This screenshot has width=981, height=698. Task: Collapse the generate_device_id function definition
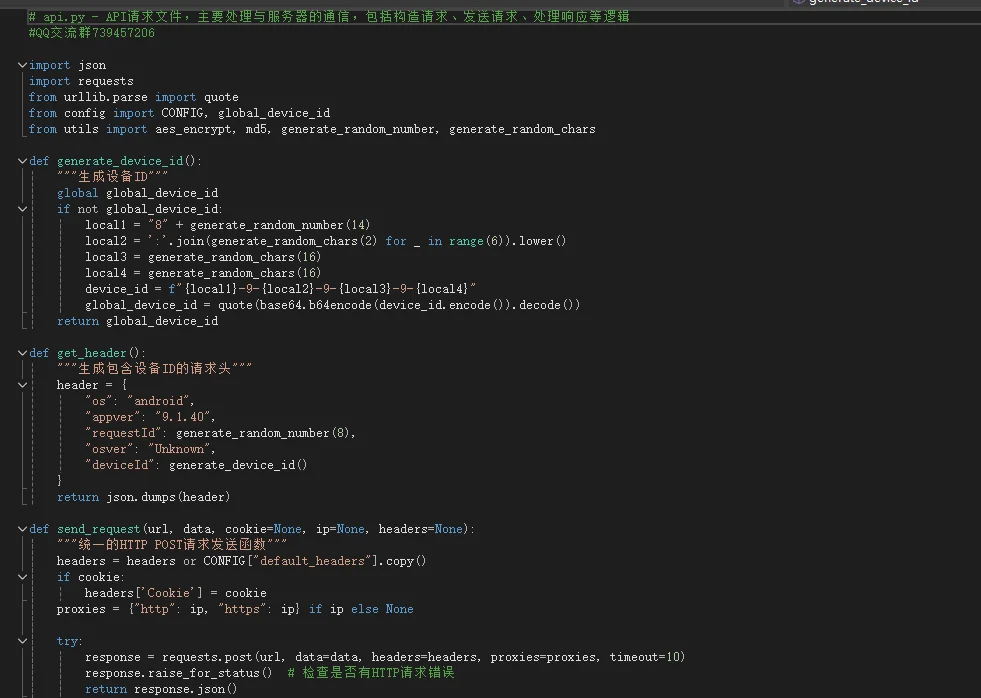pyautogui.click(x=22, y=161)
